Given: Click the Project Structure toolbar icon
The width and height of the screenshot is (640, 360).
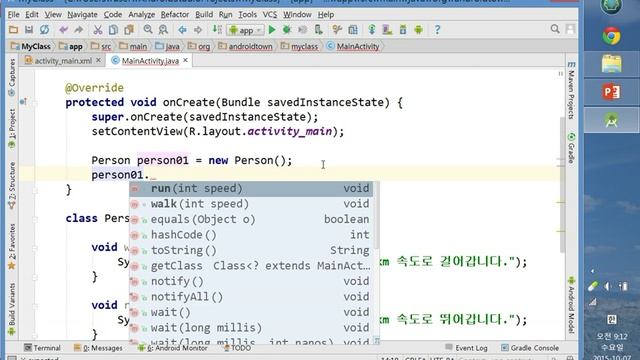Looking at the screenshot, I should [353, 30].
